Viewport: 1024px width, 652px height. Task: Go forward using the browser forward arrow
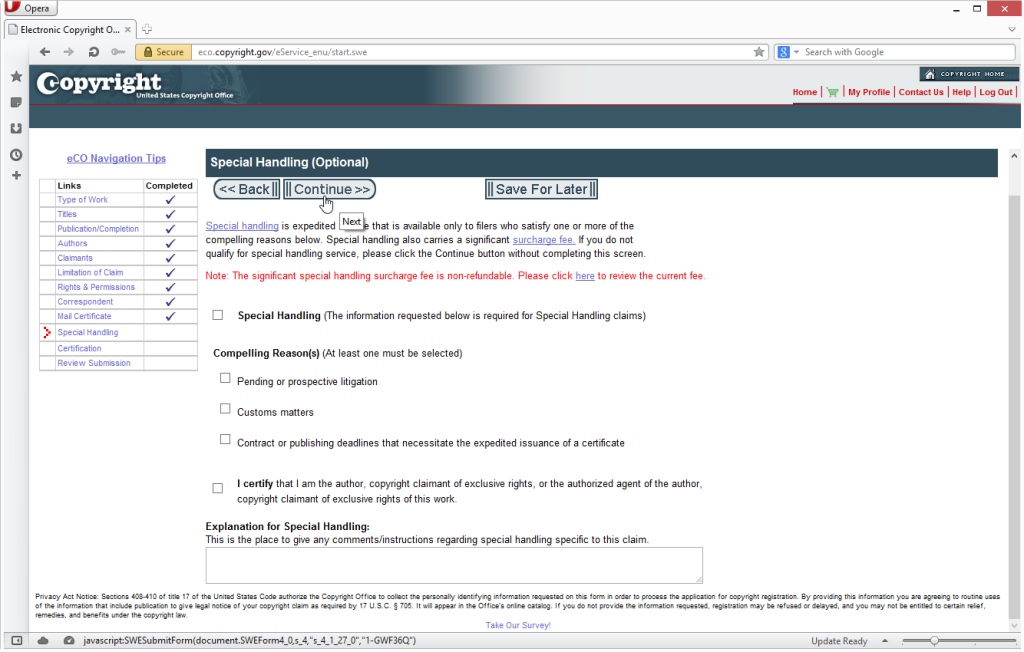tap(69, 52)
